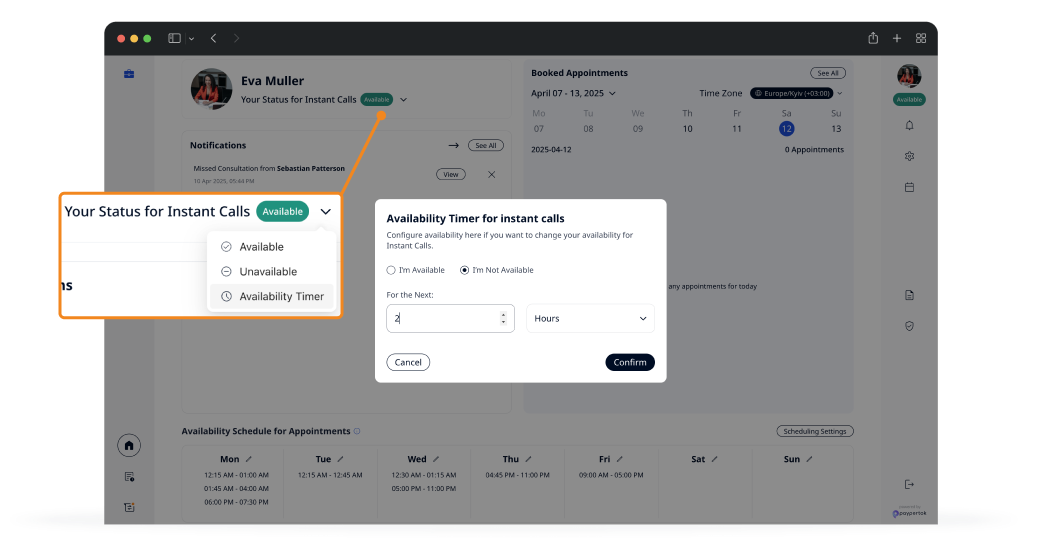The width and height of the screenshot is (1040, 541).
Task: Click the '09:00 AM - 05:00 PM' Fri slot
Action: tap(611, 475)
